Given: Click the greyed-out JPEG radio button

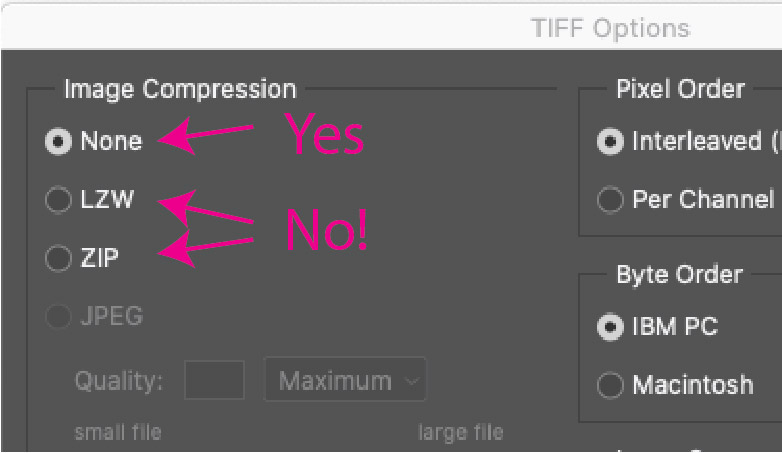Looking at the screenshot, I should point(59,317).
